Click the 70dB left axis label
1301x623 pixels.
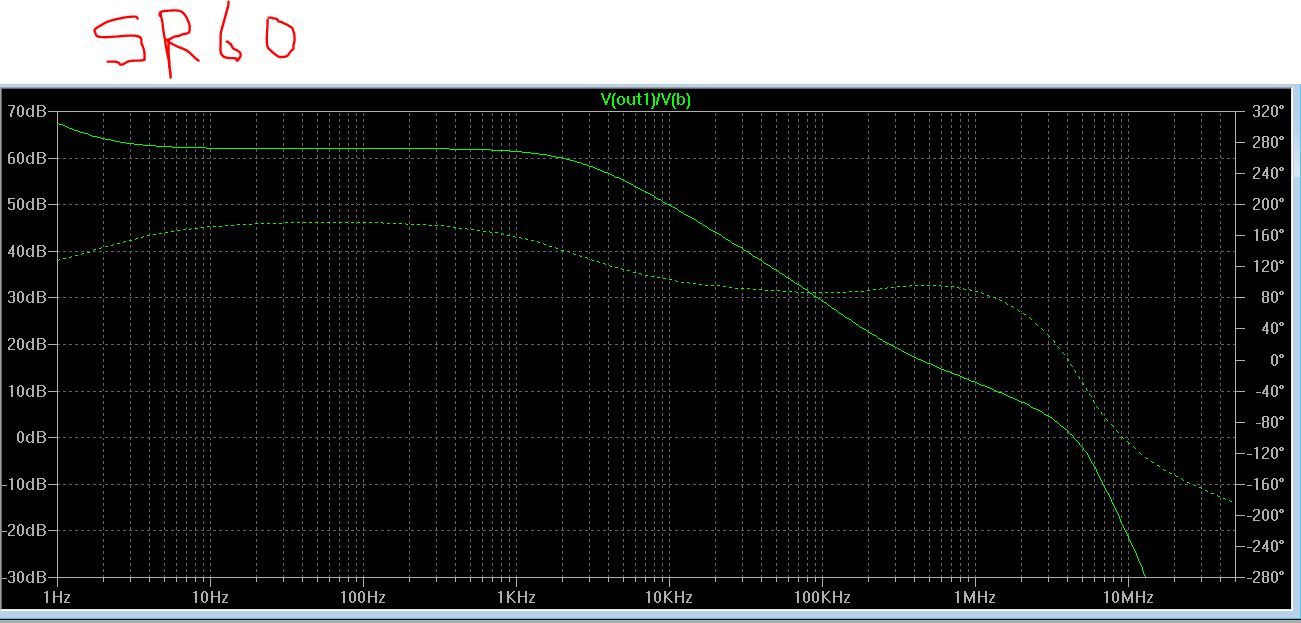coord(27,111)
